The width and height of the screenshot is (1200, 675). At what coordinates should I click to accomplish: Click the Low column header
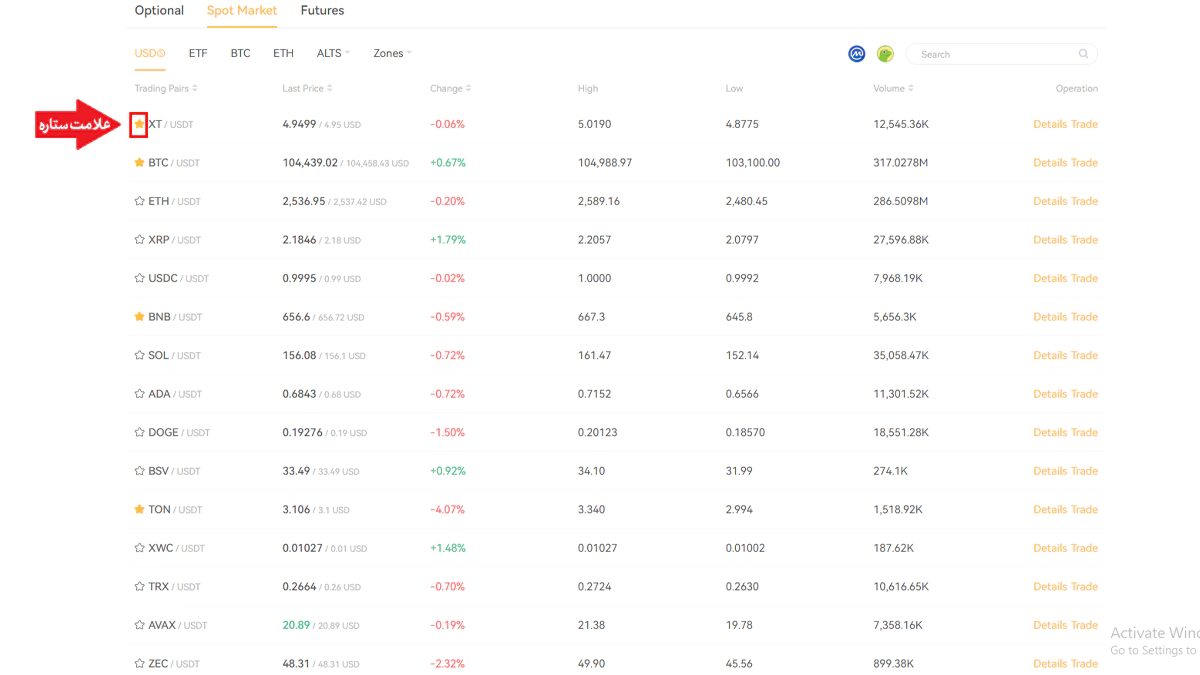point(735,88)
